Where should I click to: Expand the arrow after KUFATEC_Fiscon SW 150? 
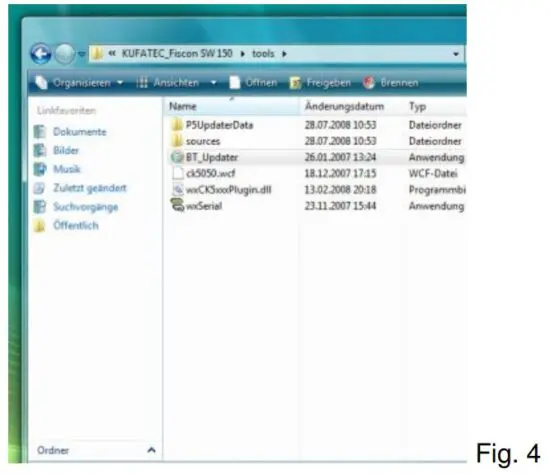[x=242, y=54]
